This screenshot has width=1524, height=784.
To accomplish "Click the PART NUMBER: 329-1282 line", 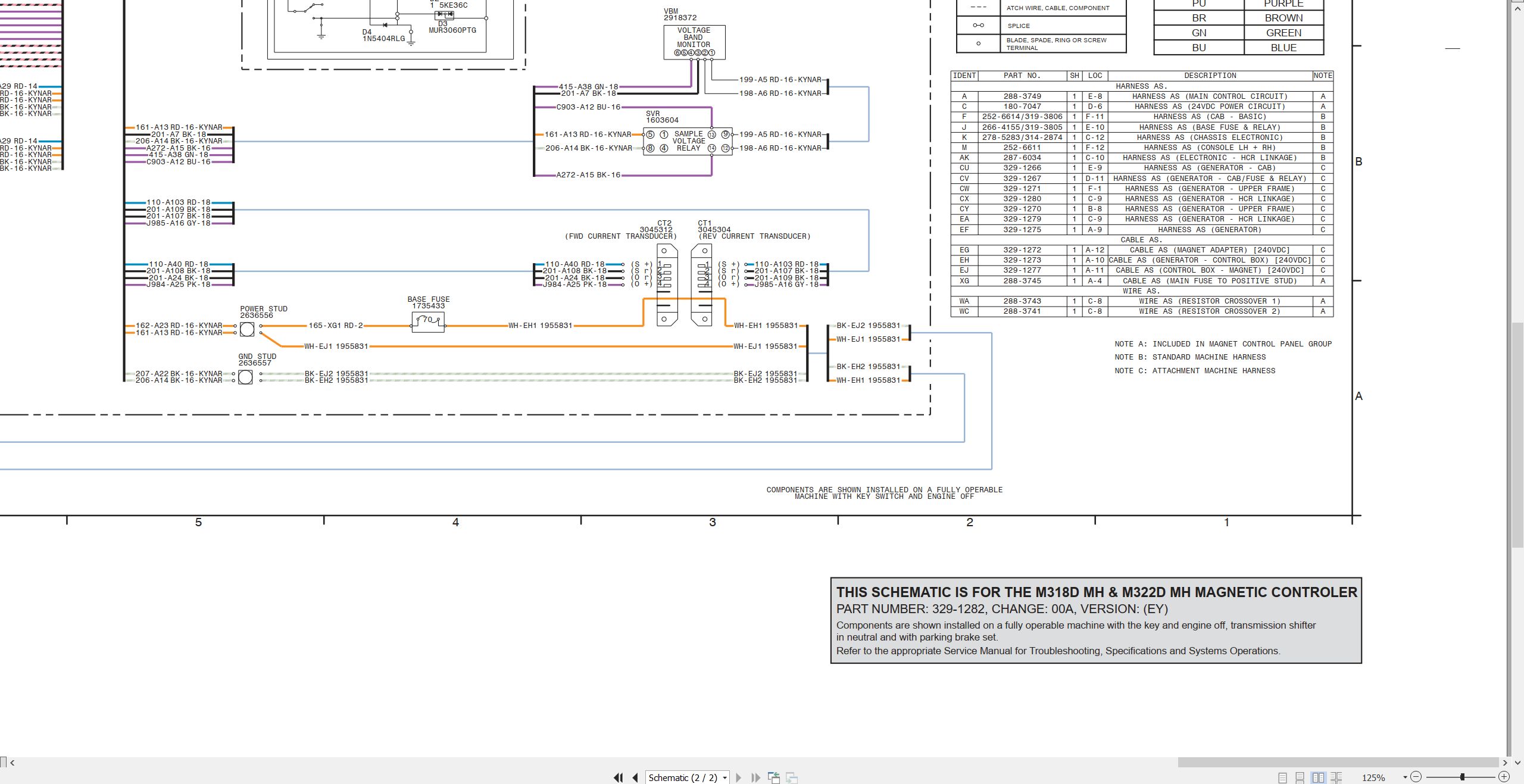I will pyautogui.click(x=1002, y=609).
